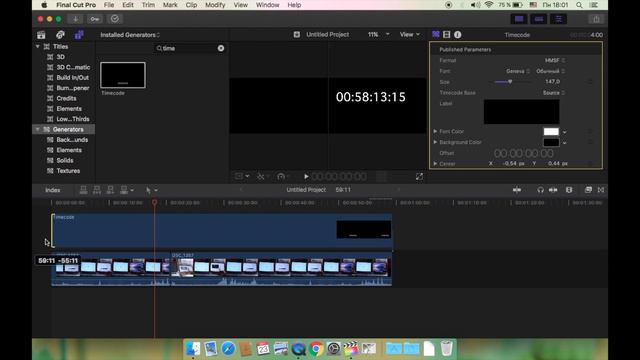640x360 pixels.
Task: Toggle Solo headphones button
Action: [540, 190]
